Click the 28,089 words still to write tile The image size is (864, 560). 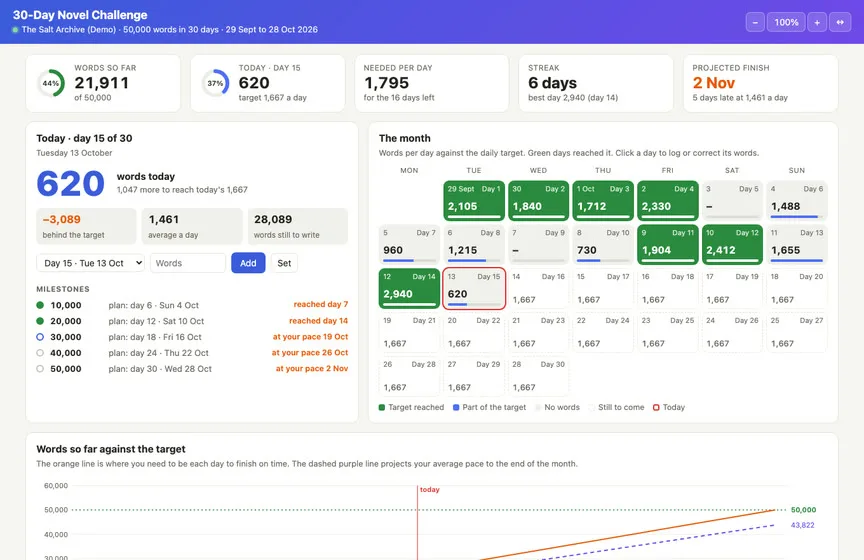tap(298, 226)
